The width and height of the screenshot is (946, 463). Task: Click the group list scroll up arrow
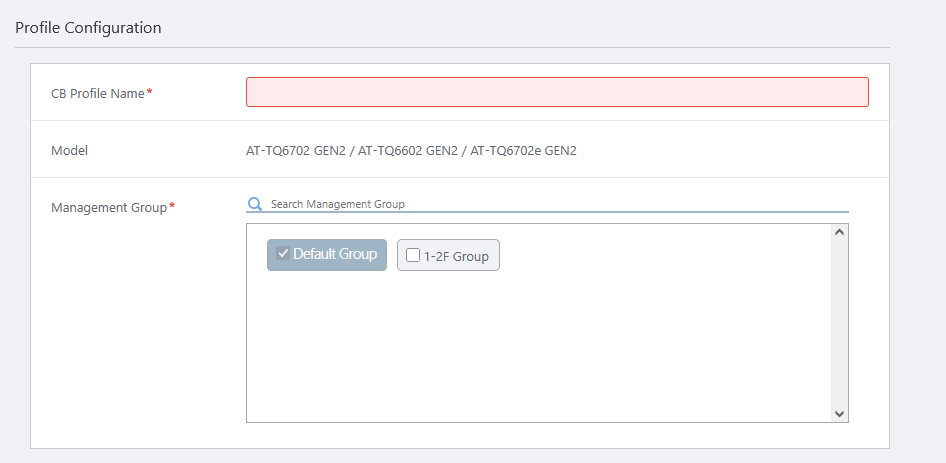[x=839, y=233]
